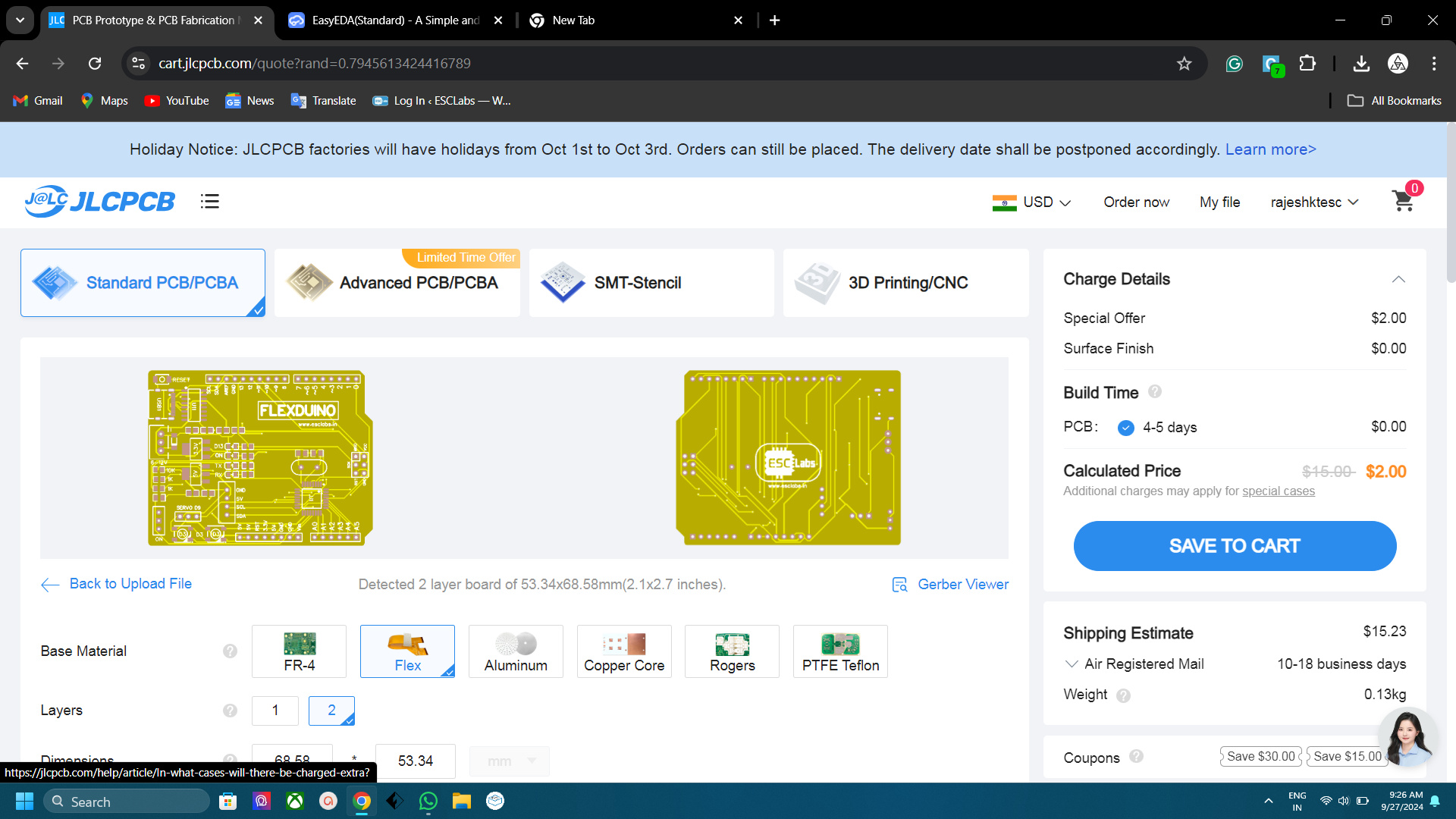
Task: Open the Microsoft Store taskbar icon
Action: coord(228,802)
